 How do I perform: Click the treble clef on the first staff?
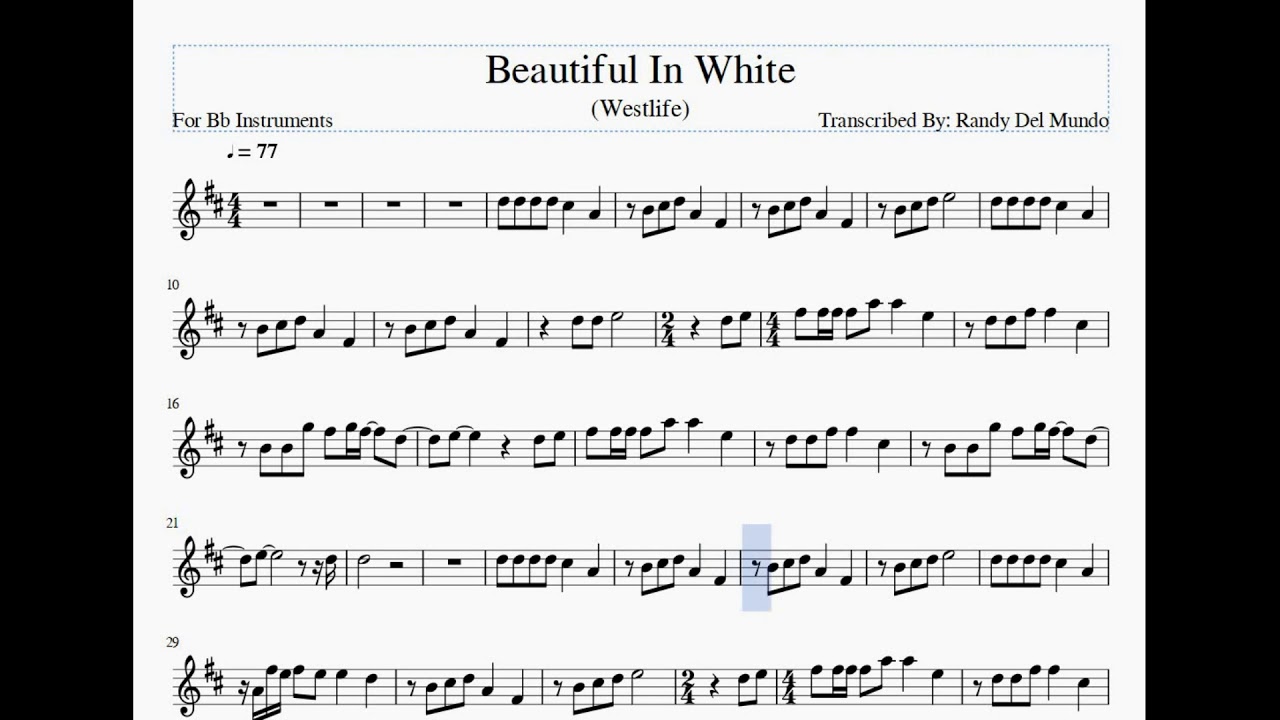188,210
